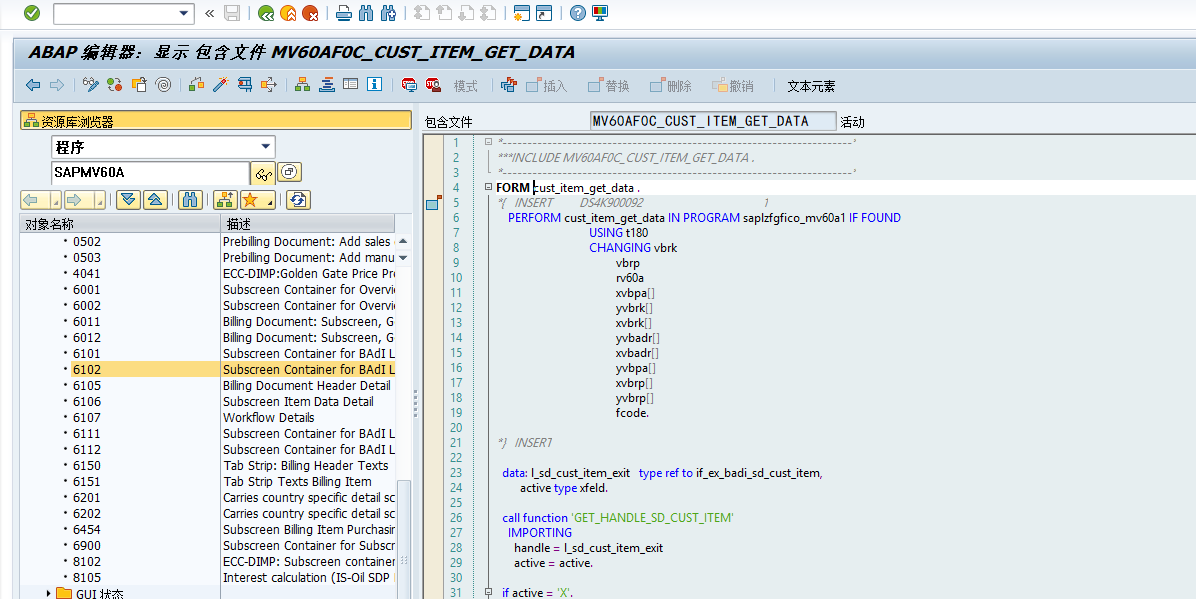Click the 描述 column header
1196x599 pixels.
307,224
